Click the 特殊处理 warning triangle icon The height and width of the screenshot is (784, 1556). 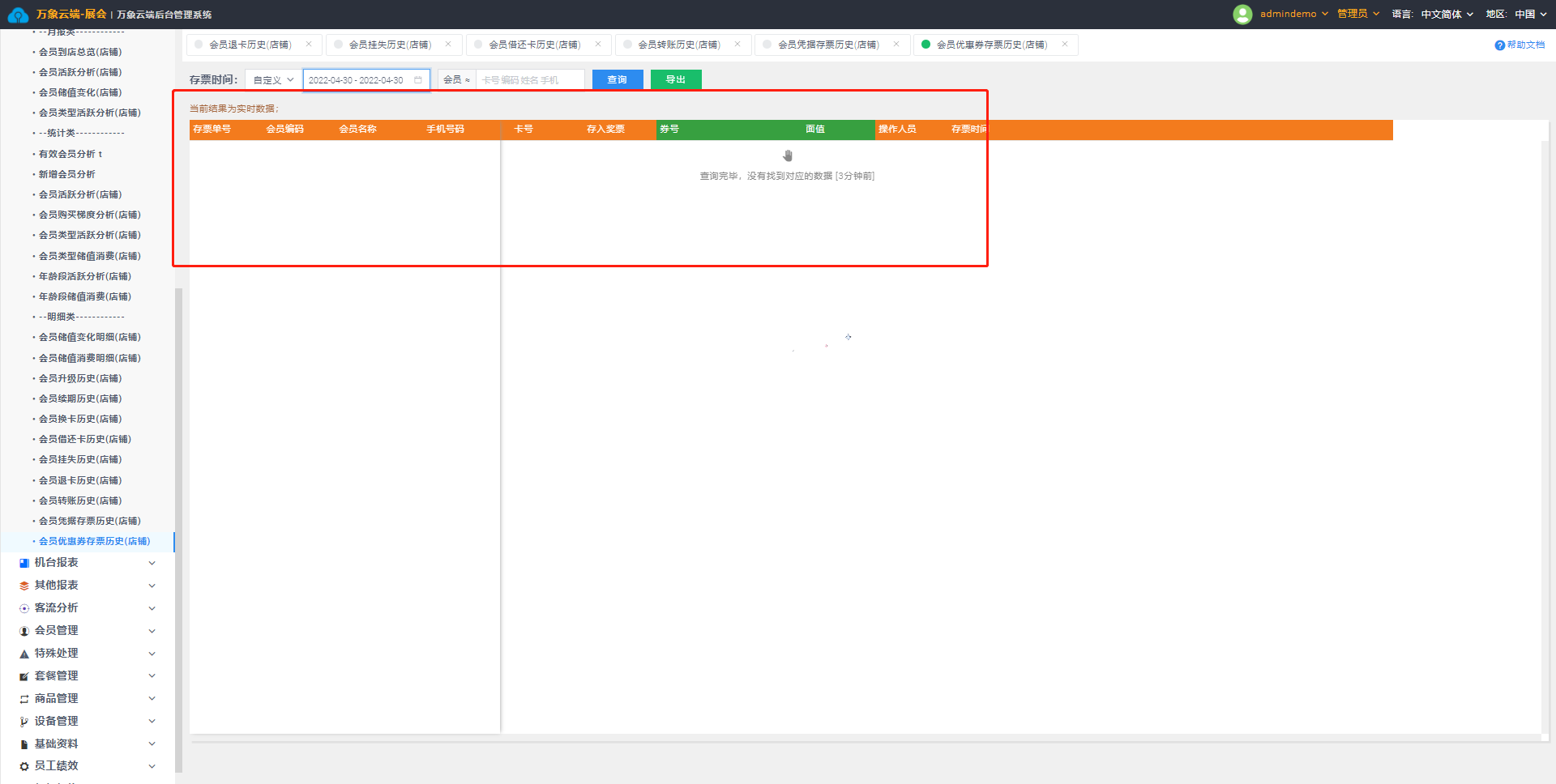(24, 654)
